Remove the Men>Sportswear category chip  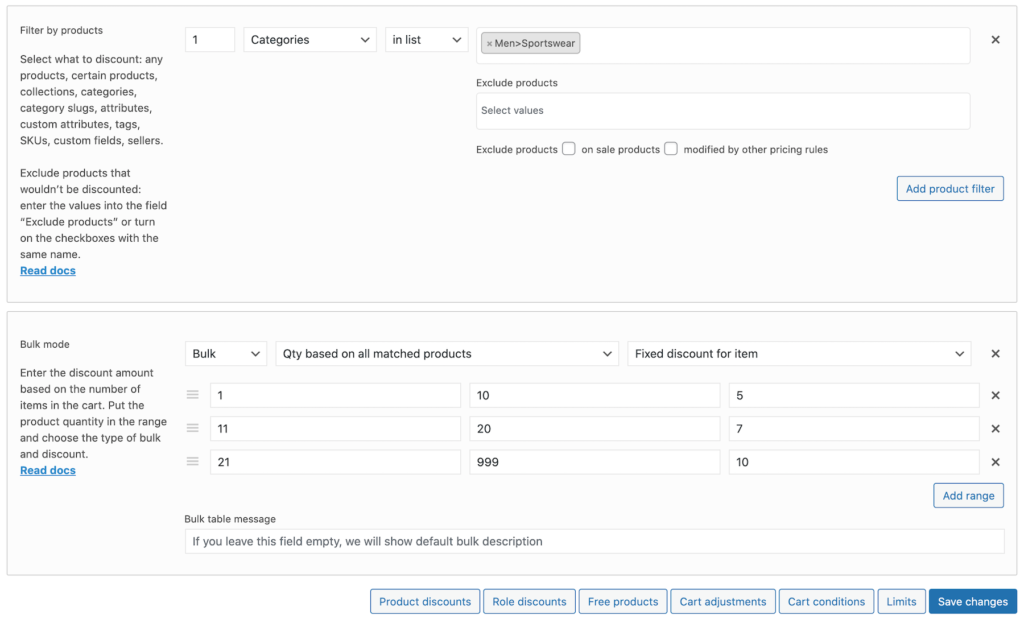[x=491, y=44]
